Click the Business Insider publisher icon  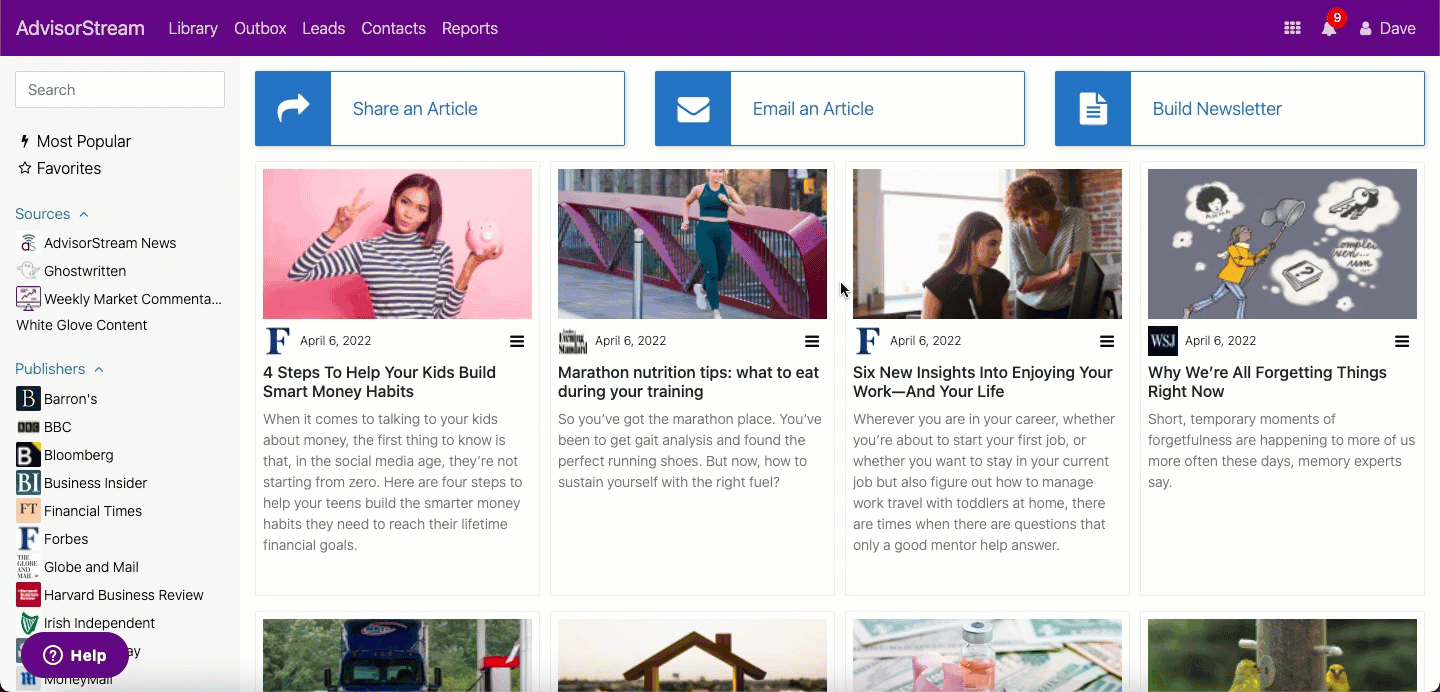pos(28,483)
